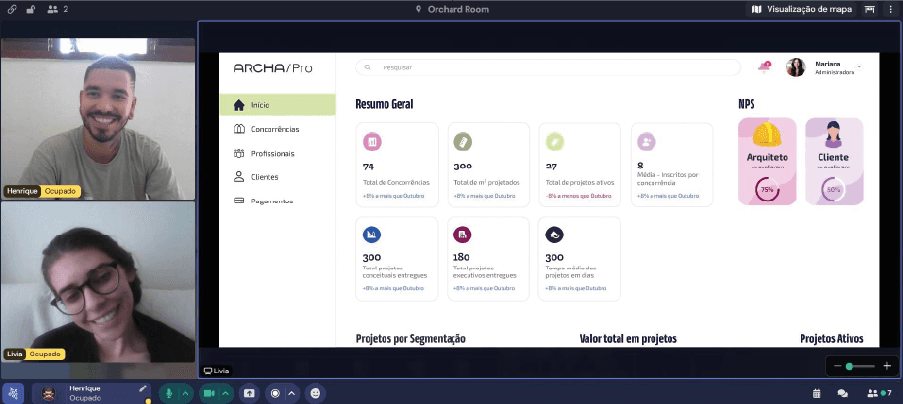The image size is (903, 404).
Task: Select Henrique's video tile
Action: coord(98,119)
